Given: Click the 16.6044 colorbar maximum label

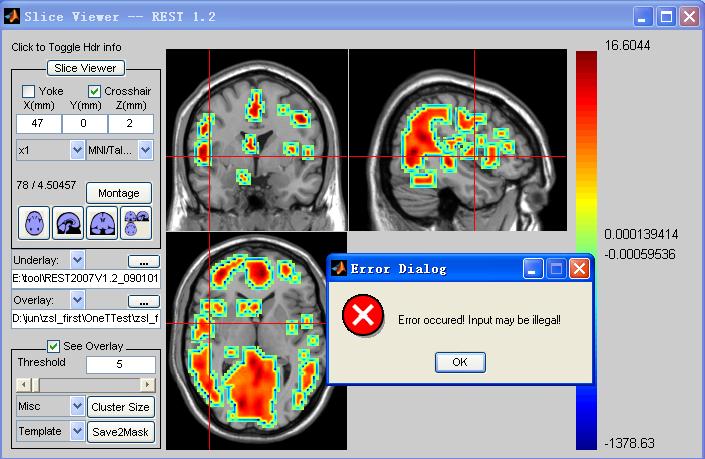Looking at the screenshot, I should pos(627,45).
